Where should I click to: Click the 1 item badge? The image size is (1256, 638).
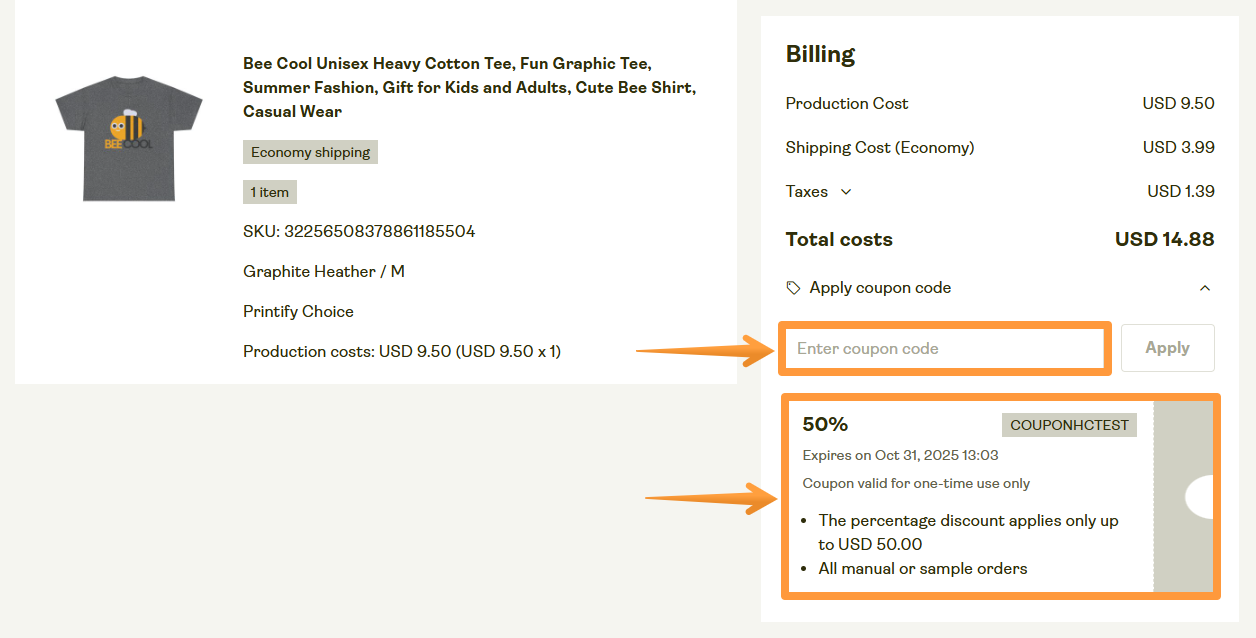269,192
